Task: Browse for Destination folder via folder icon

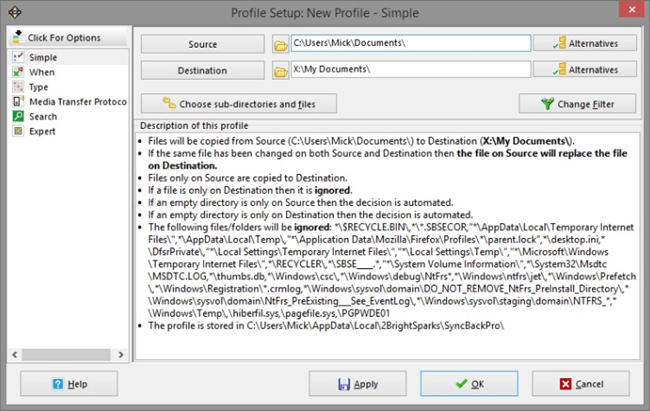Action: tap(281, 71)
